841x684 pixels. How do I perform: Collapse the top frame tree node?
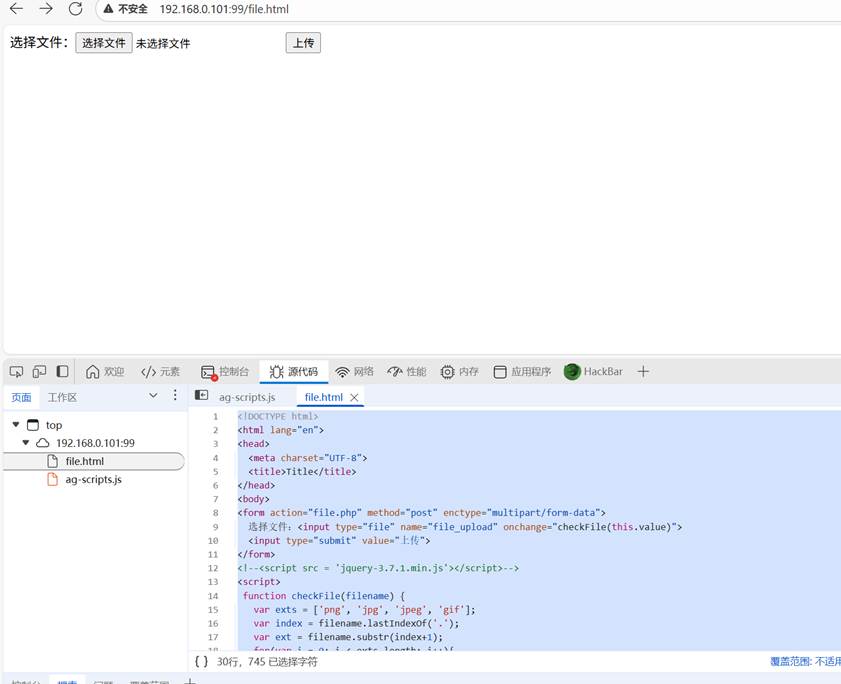pyautogui.click(x=16, y=424)
